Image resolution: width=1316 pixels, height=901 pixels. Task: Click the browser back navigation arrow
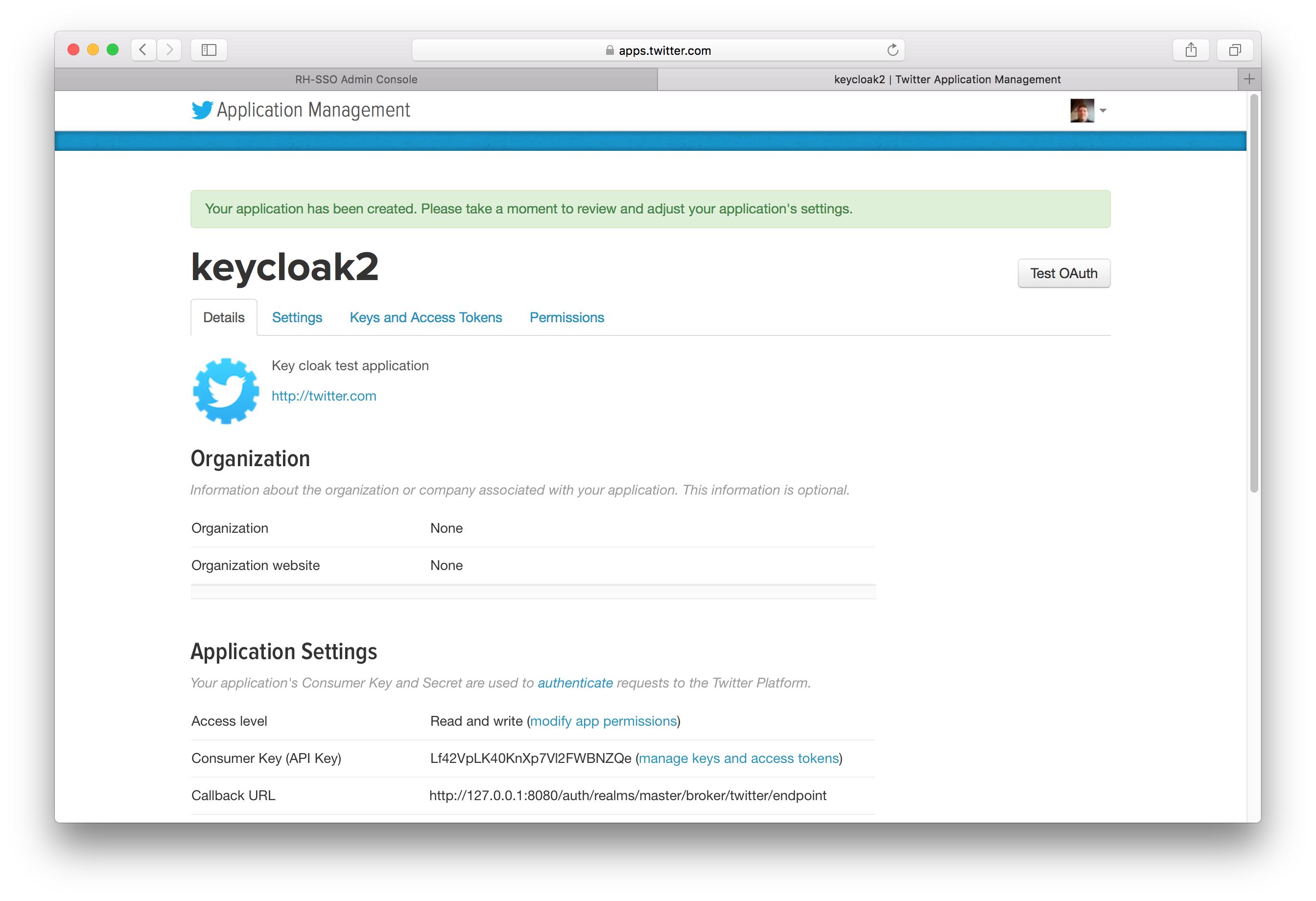(x=143, y=49)
